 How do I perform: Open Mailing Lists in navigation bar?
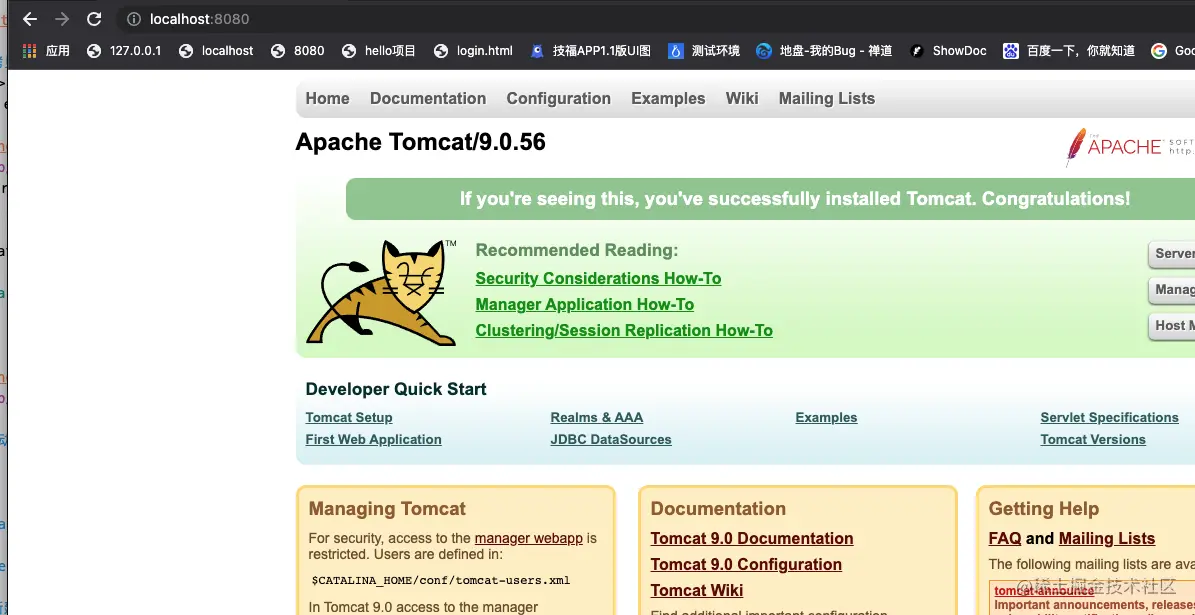[827, 98]
